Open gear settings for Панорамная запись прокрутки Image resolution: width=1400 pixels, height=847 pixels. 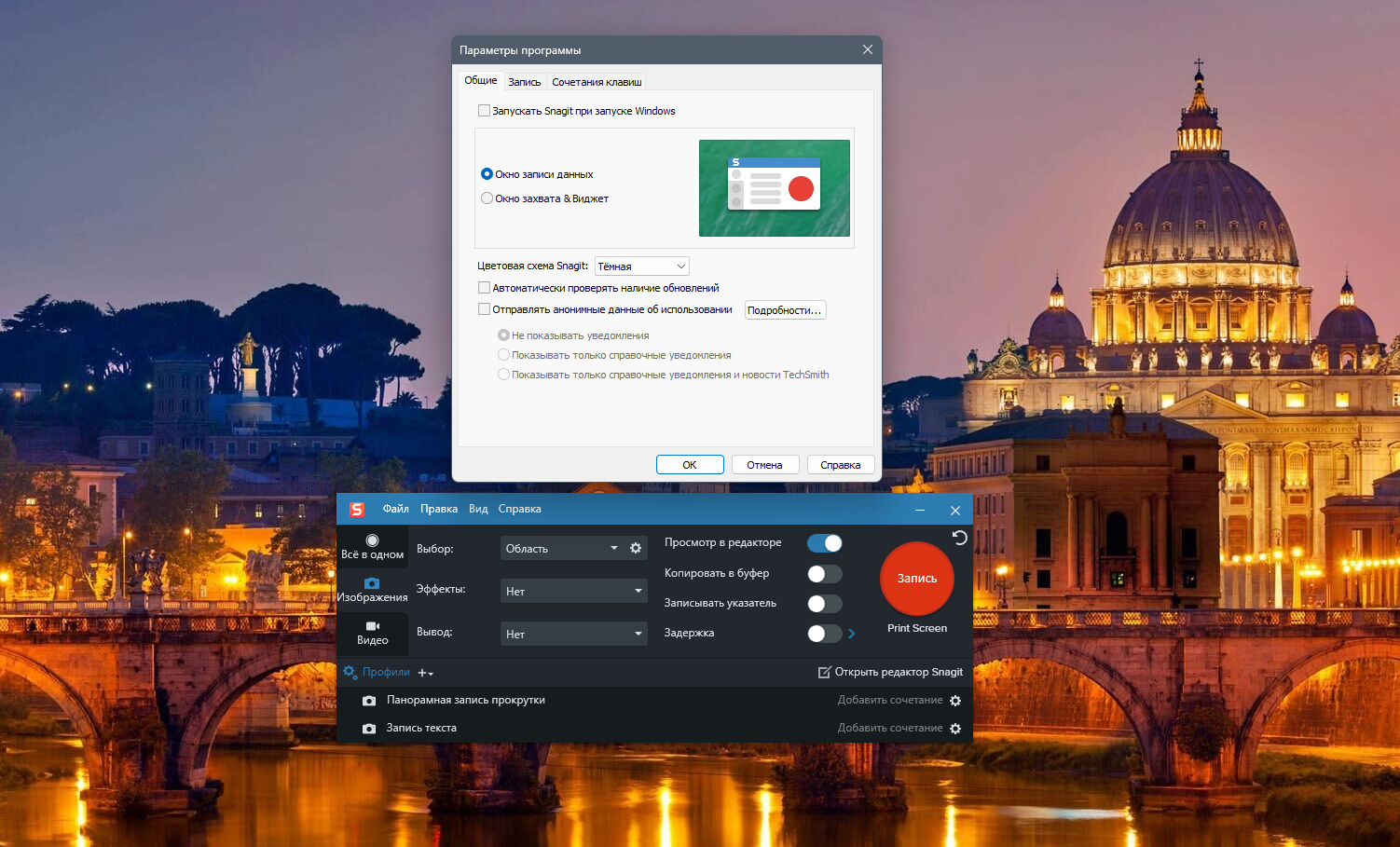[x=955, y=701]
